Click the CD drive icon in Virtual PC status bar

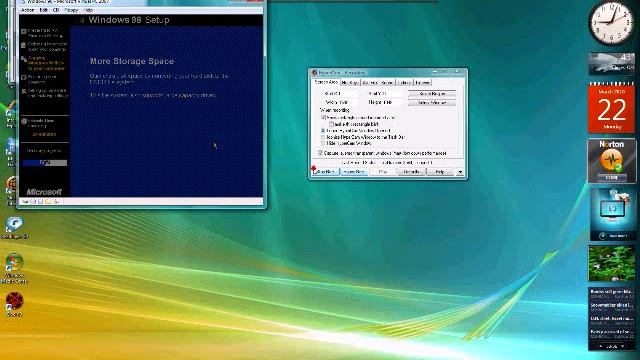coord(33,202)
